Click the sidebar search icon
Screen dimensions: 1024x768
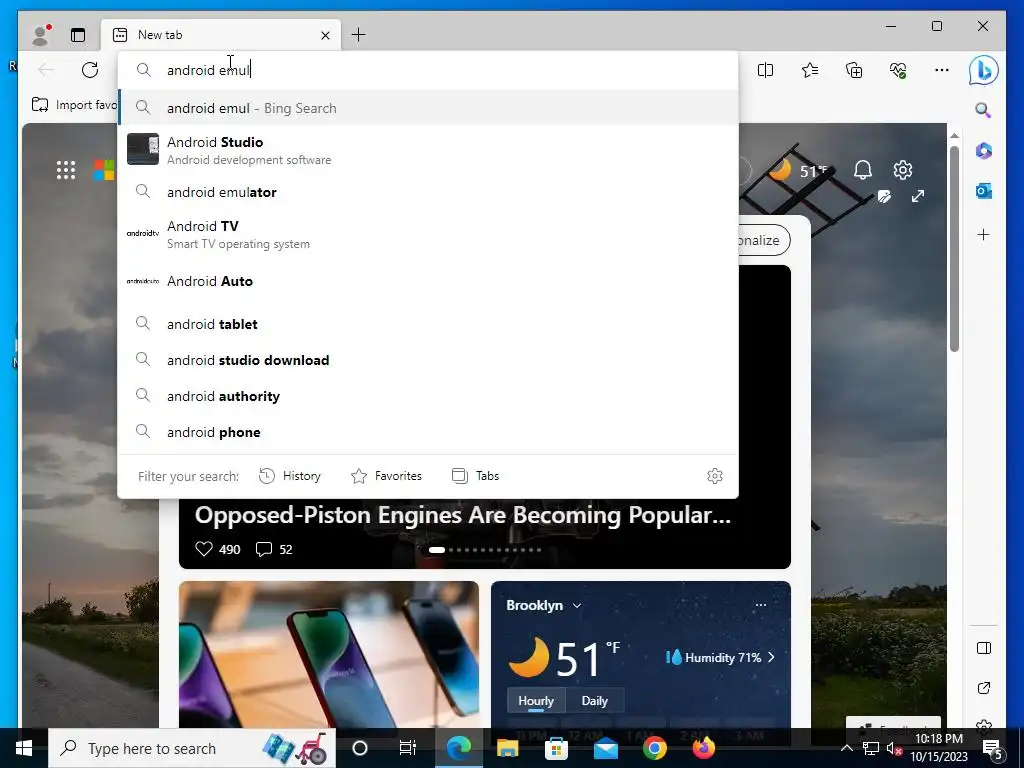coord(983,110)
